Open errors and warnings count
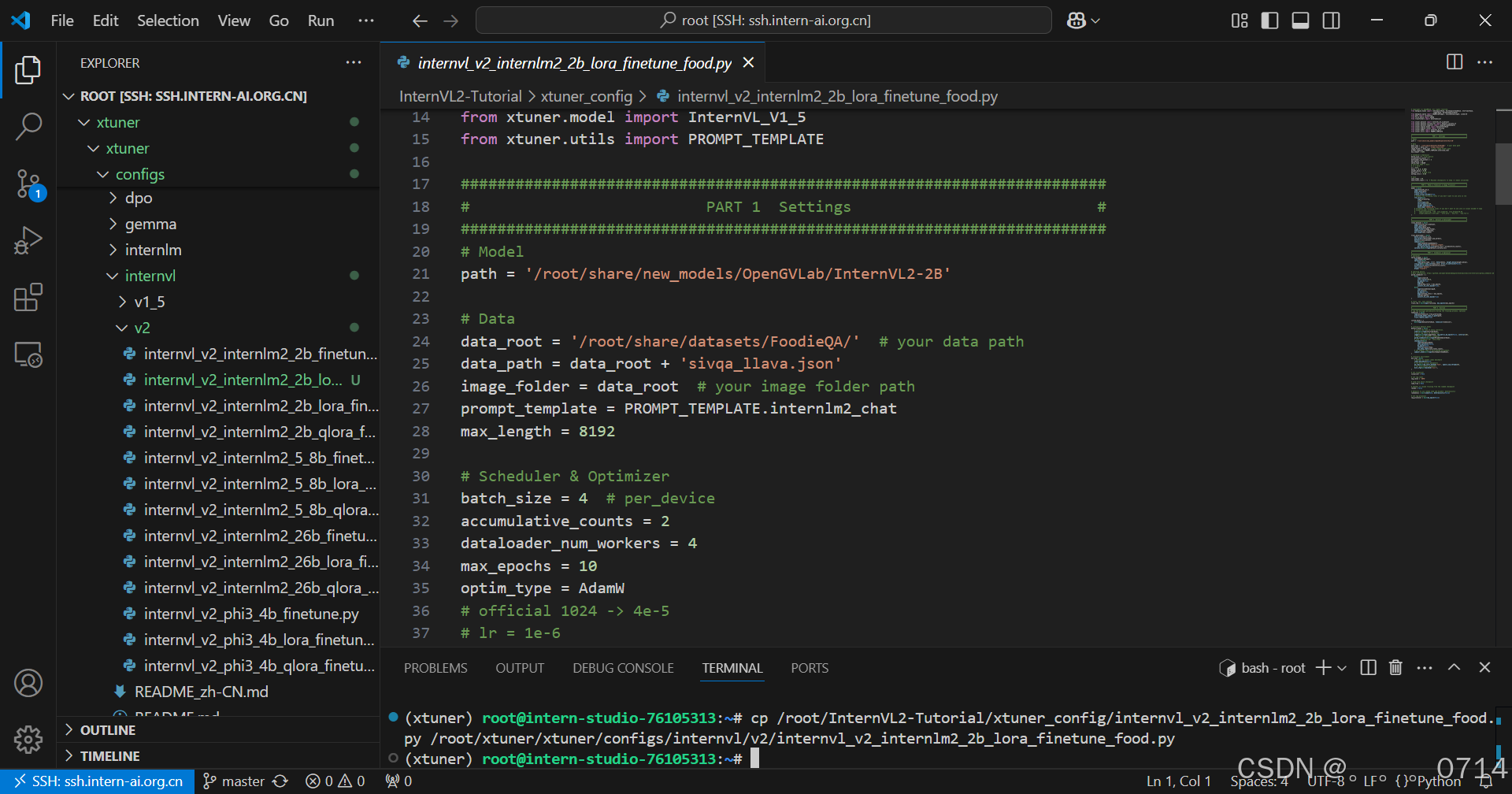Viewport: 1512px width, 794px height. coord(335,781)
